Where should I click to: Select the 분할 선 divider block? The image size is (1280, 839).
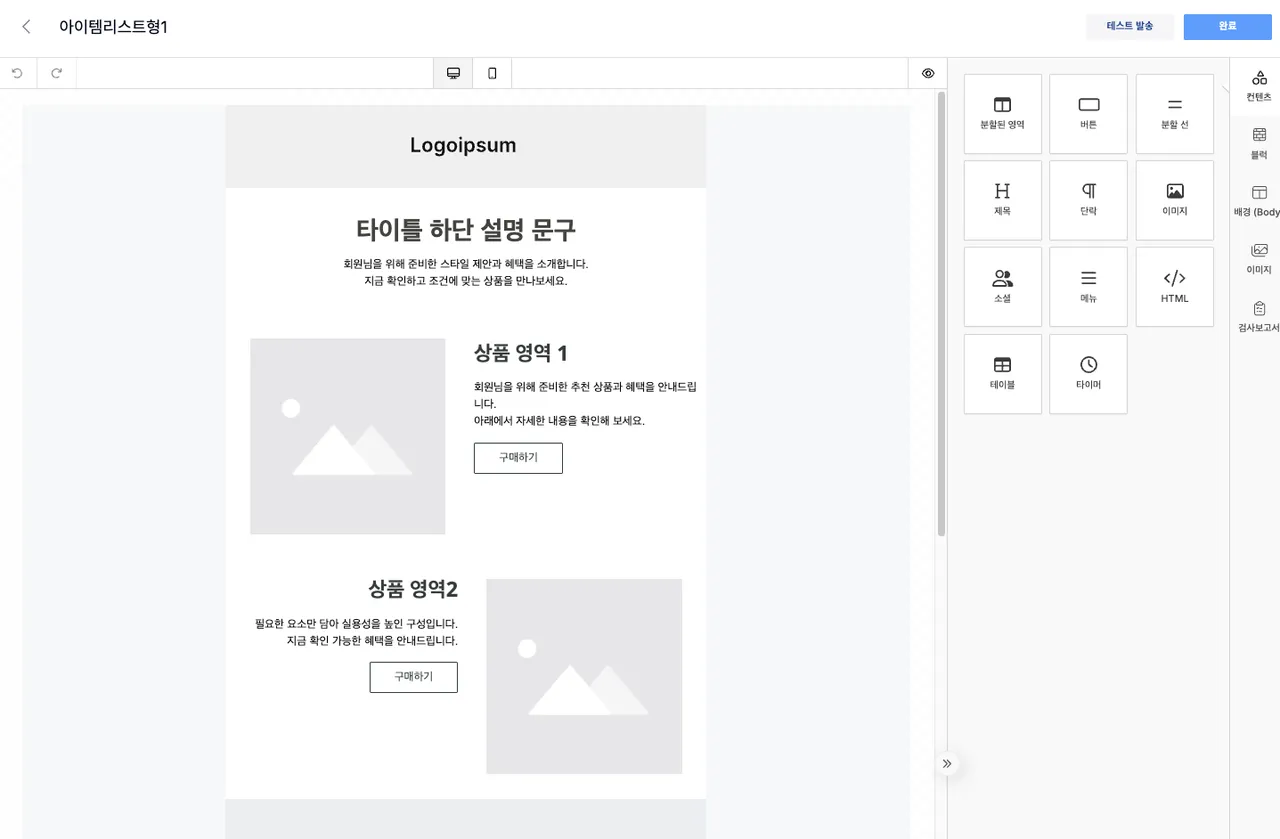(x=1174, y=113)
